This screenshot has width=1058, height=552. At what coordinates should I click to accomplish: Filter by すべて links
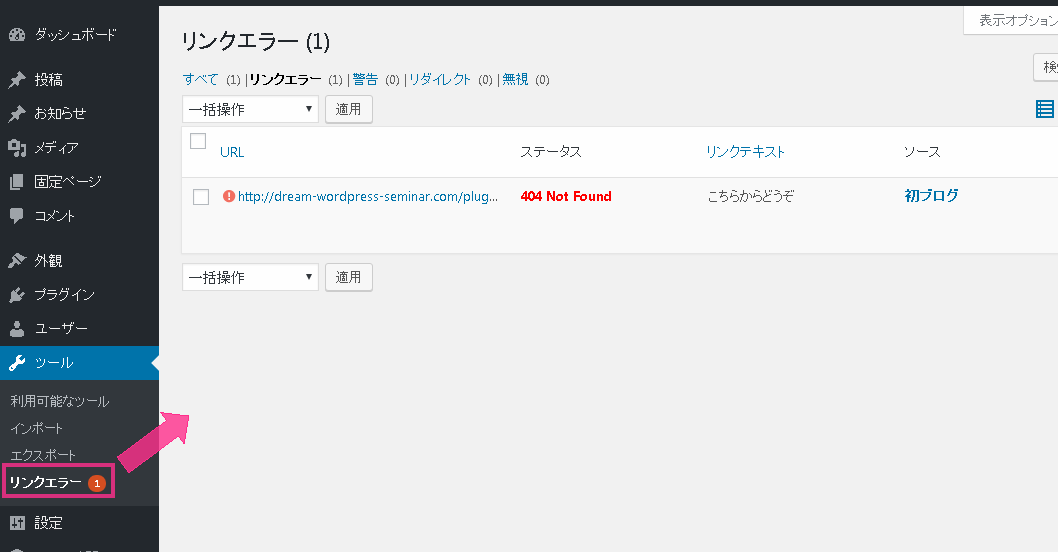[x=200, y=80]
